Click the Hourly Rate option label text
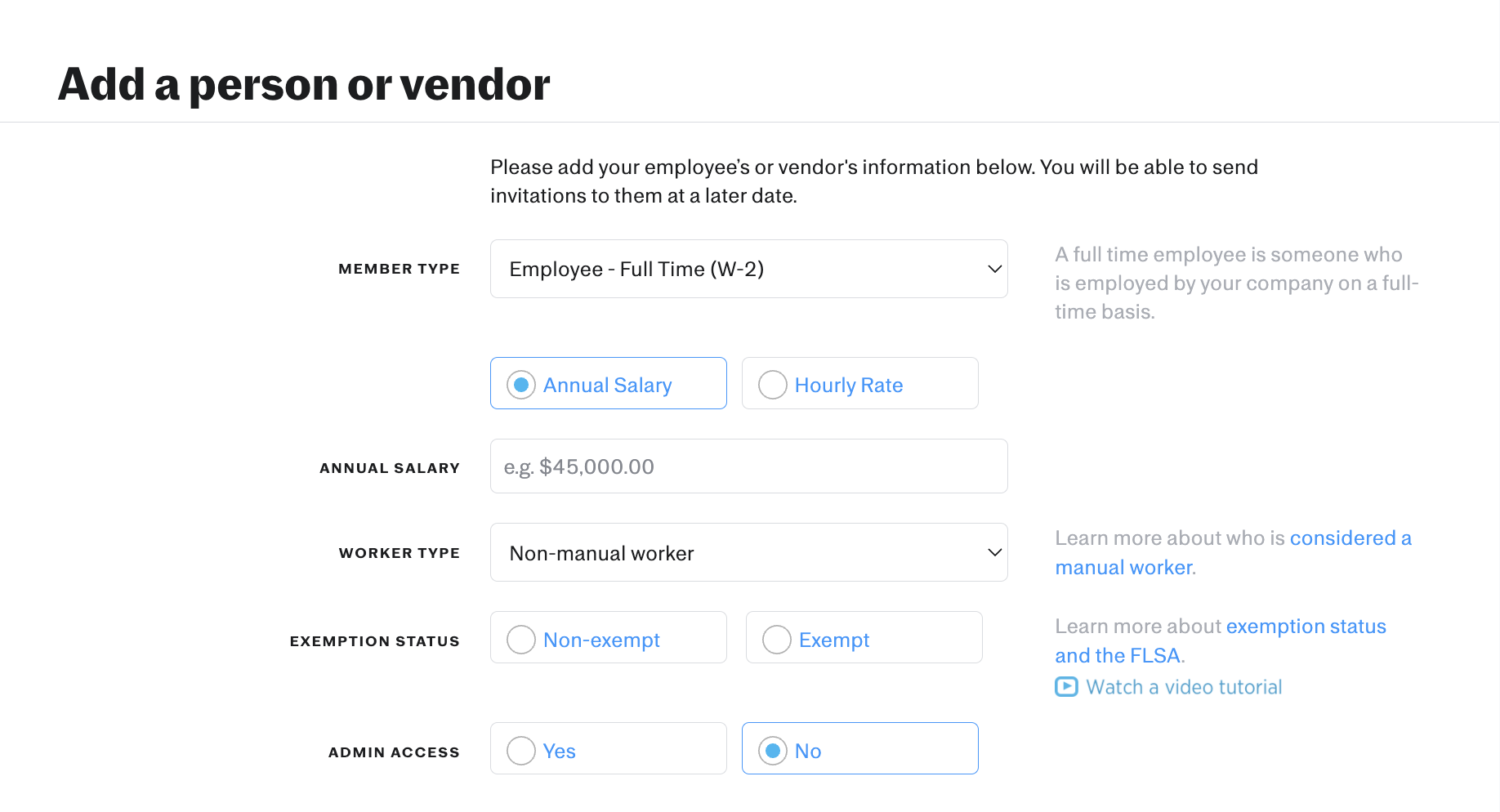 click(x=848, y=385)
